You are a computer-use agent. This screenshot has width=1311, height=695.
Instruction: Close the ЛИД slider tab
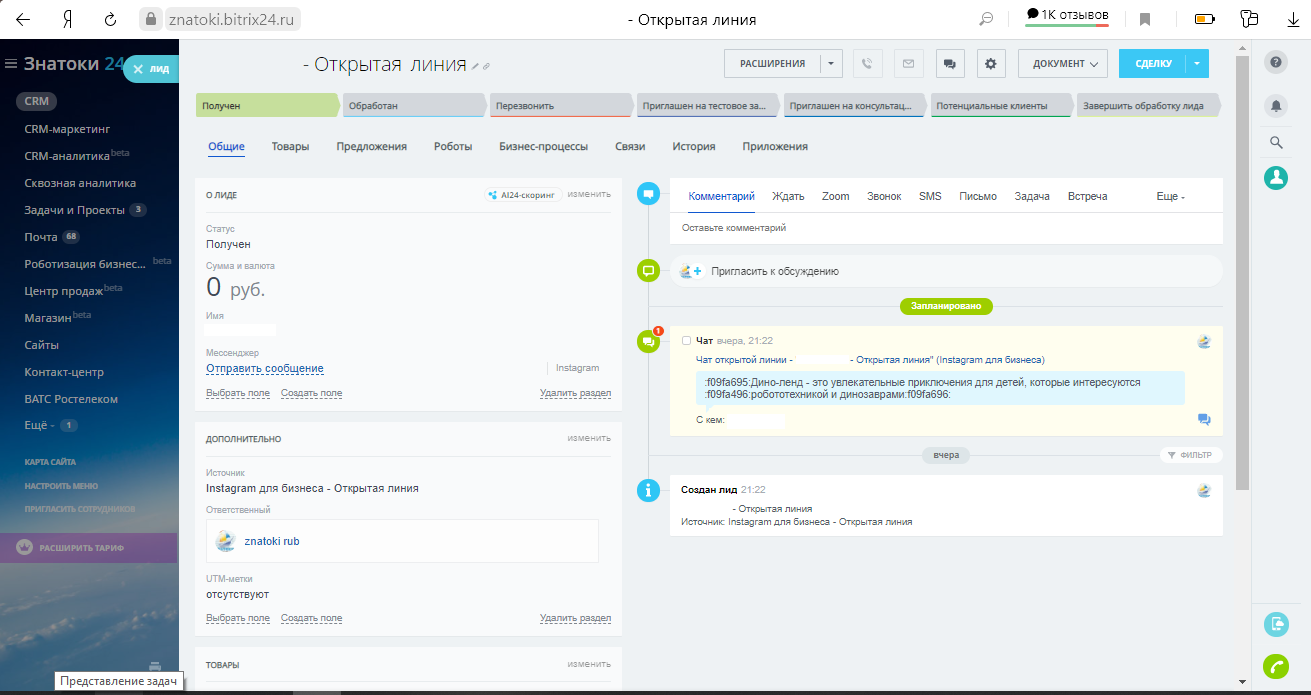[139, 69]
